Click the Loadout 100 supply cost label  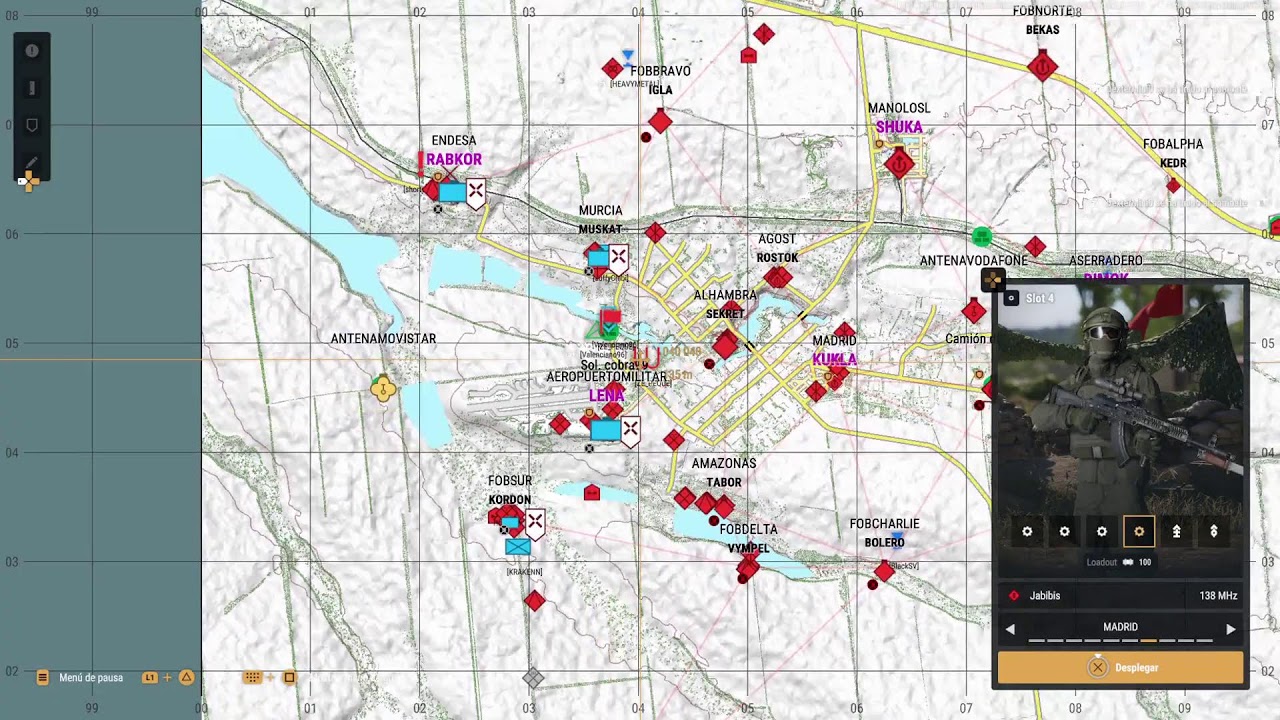pos(1119,562)
